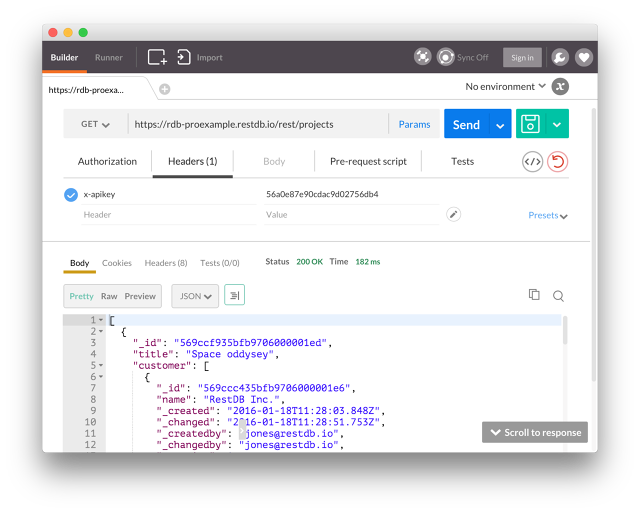
Task: Open the Pre-request script tab
Action: click(x=368, y=162)
